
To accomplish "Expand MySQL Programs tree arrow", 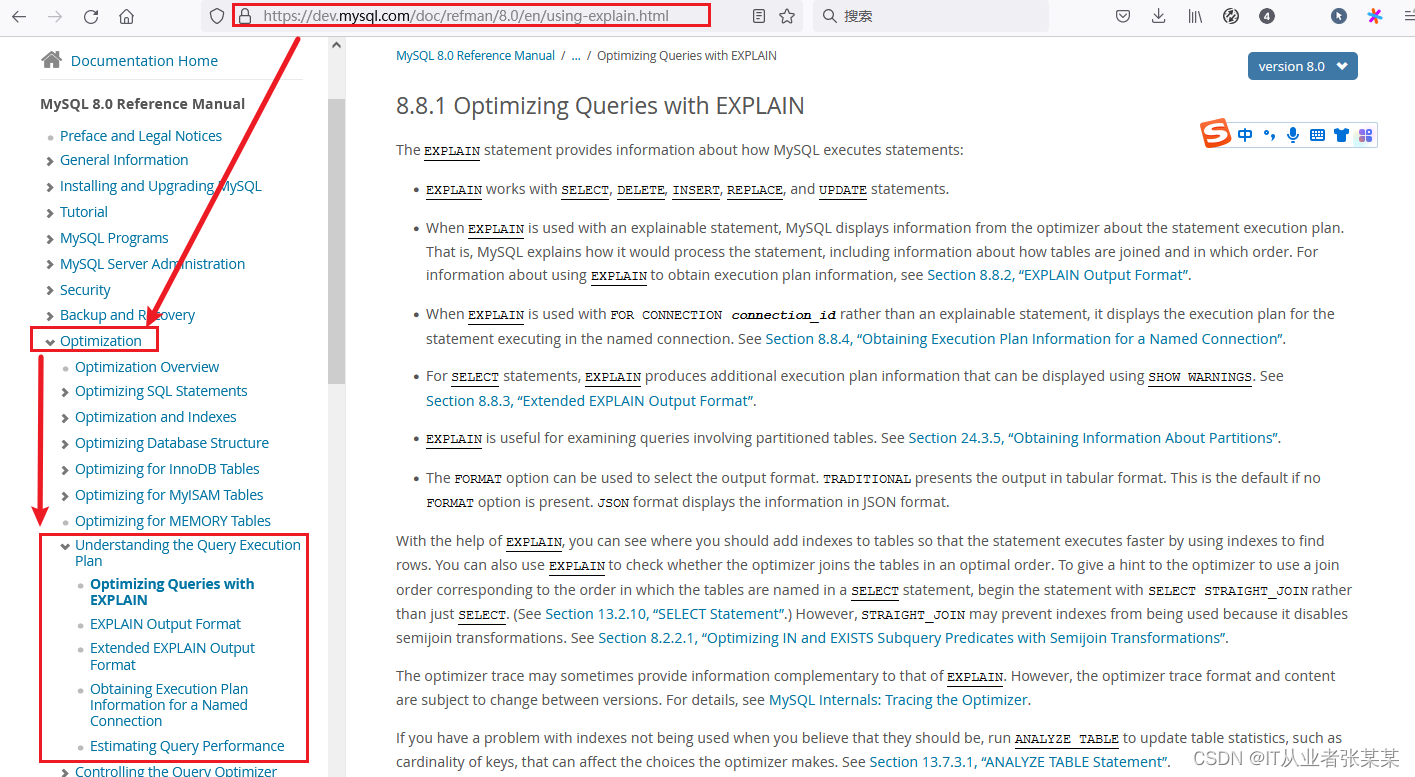I will pyautogui.click(x=50, y=239).
